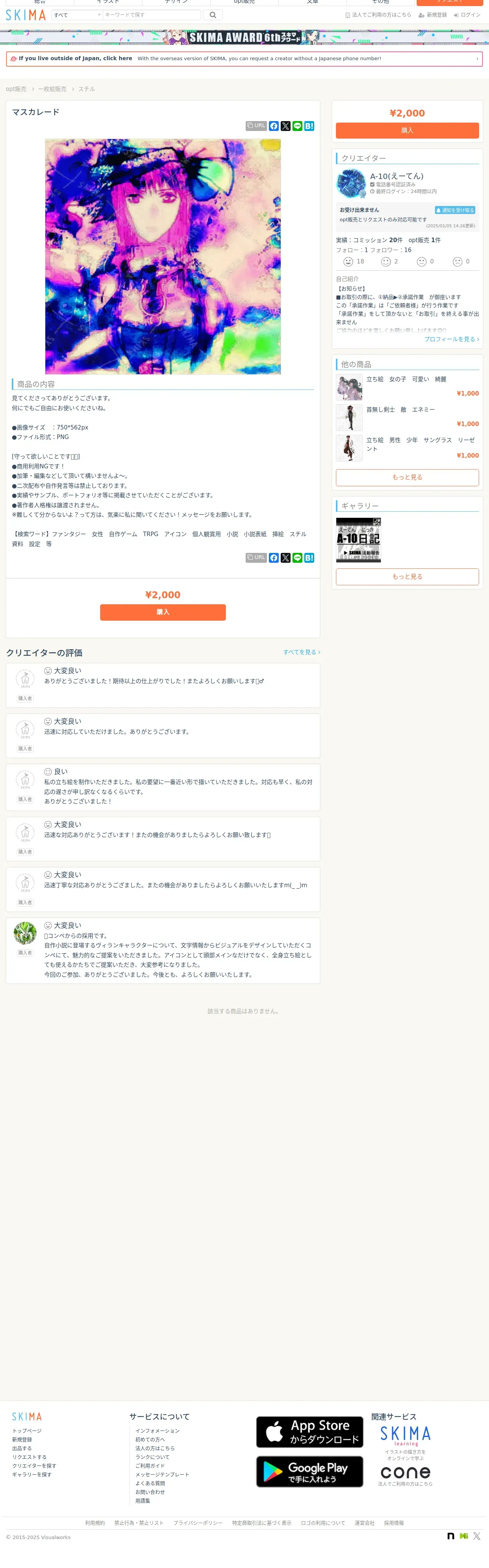Open 立ち絵 男性 少年 サングラス product
The image size is (489, 1568).
coord(407,448)
